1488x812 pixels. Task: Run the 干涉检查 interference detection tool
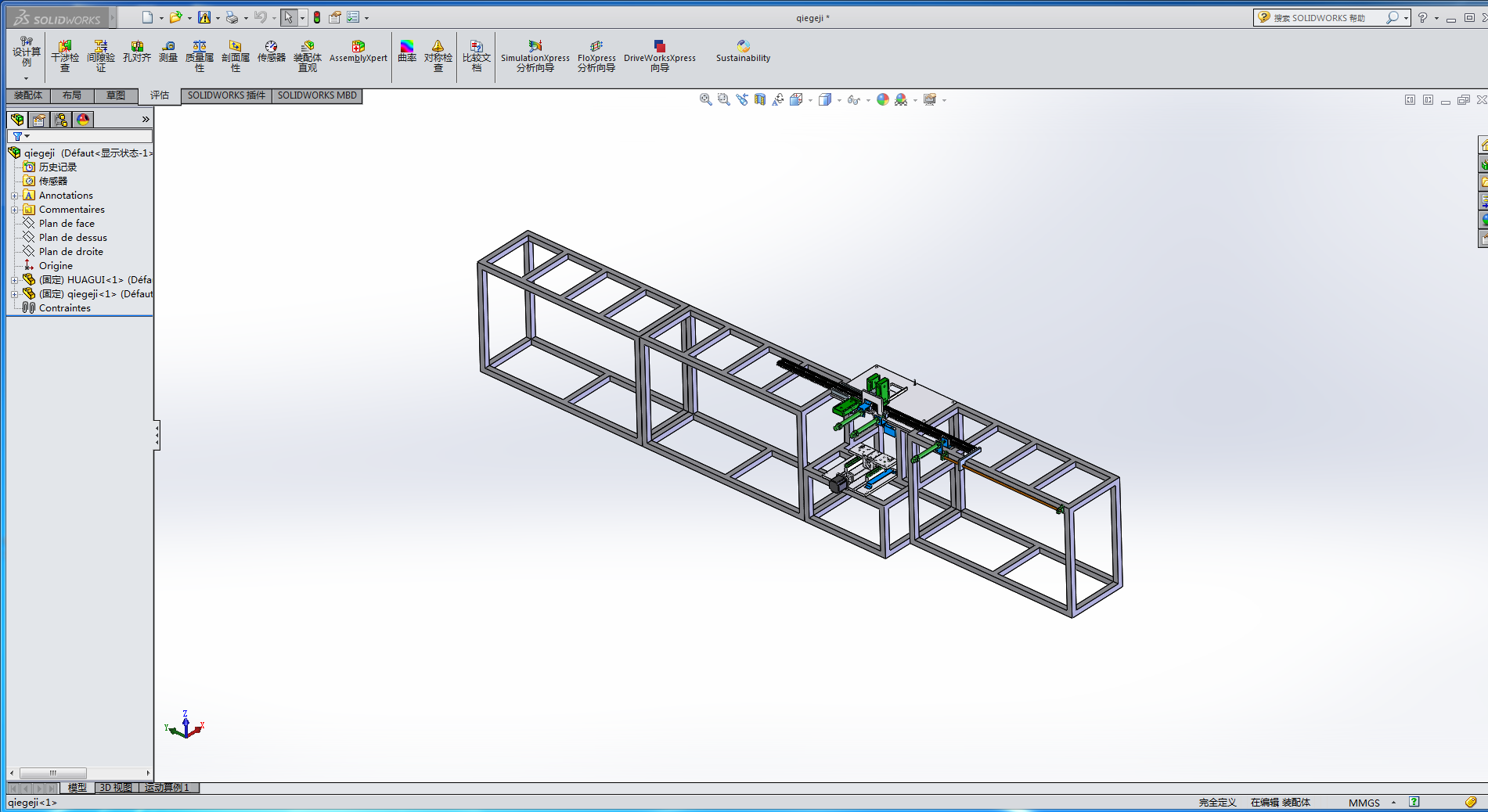coord(65,56)
